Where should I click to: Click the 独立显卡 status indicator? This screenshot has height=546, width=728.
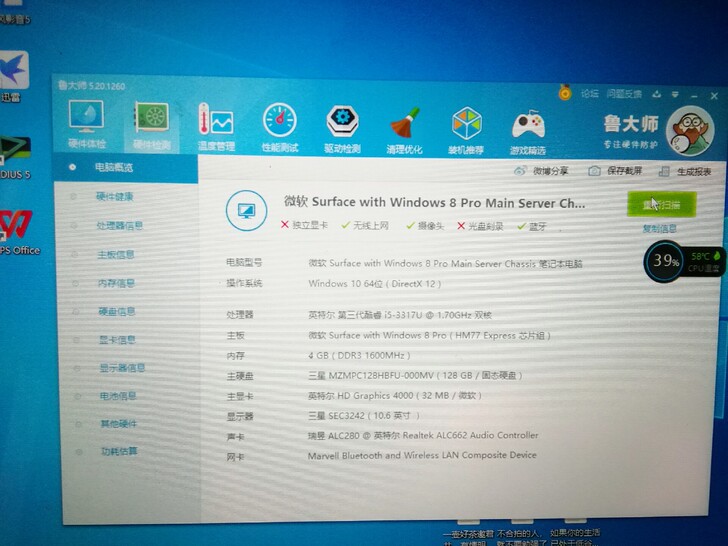tap(305, 225)
